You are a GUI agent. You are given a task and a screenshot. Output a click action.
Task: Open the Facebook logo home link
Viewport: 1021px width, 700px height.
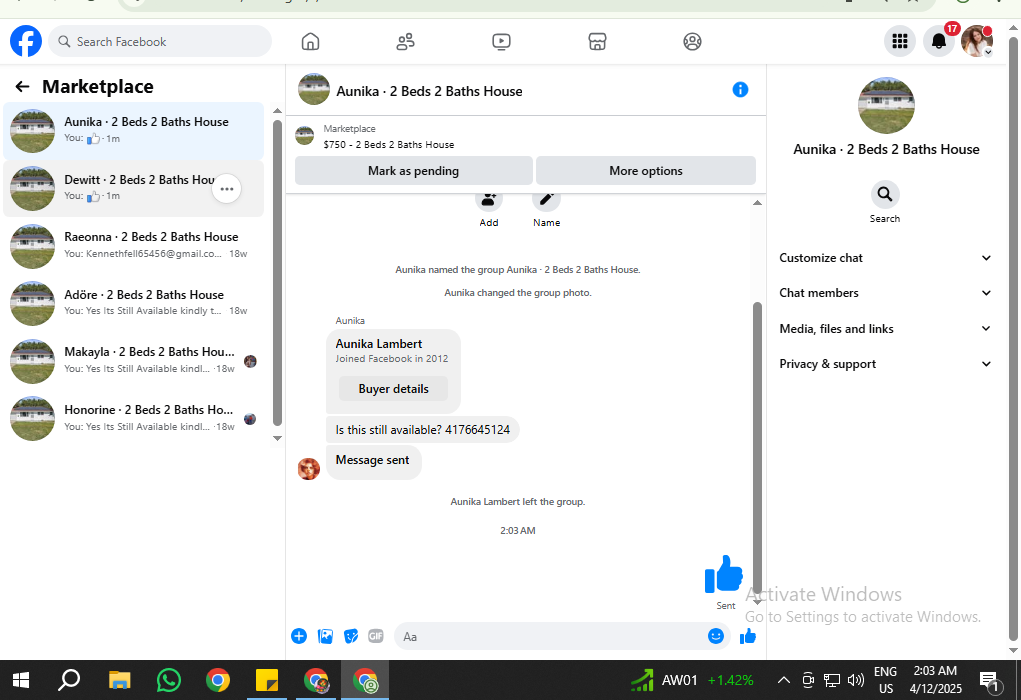[26, 41]
